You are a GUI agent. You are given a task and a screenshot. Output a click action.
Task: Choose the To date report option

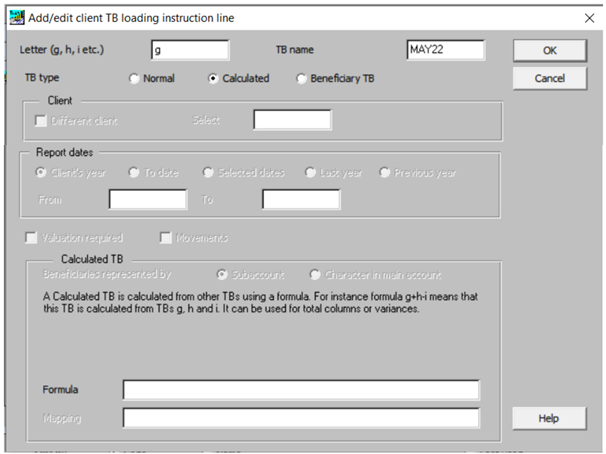153,172
